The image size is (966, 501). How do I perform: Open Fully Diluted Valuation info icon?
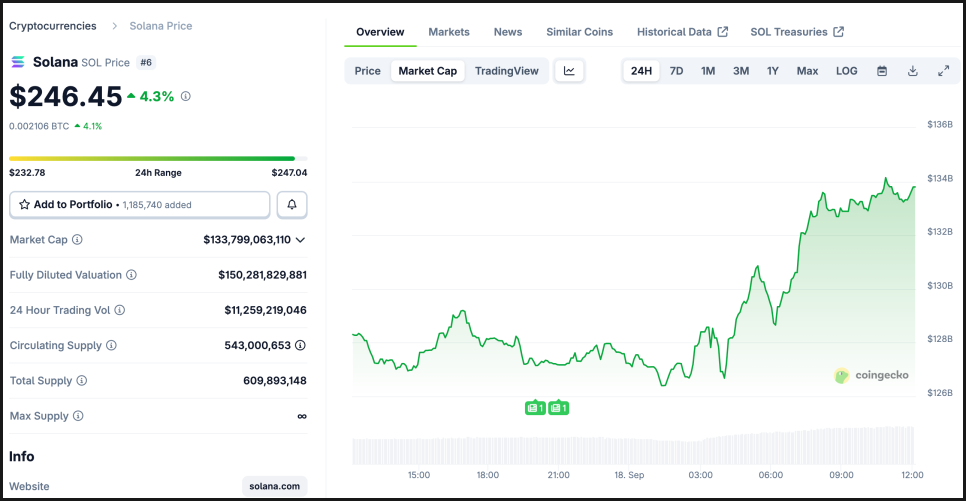(131, 275)
